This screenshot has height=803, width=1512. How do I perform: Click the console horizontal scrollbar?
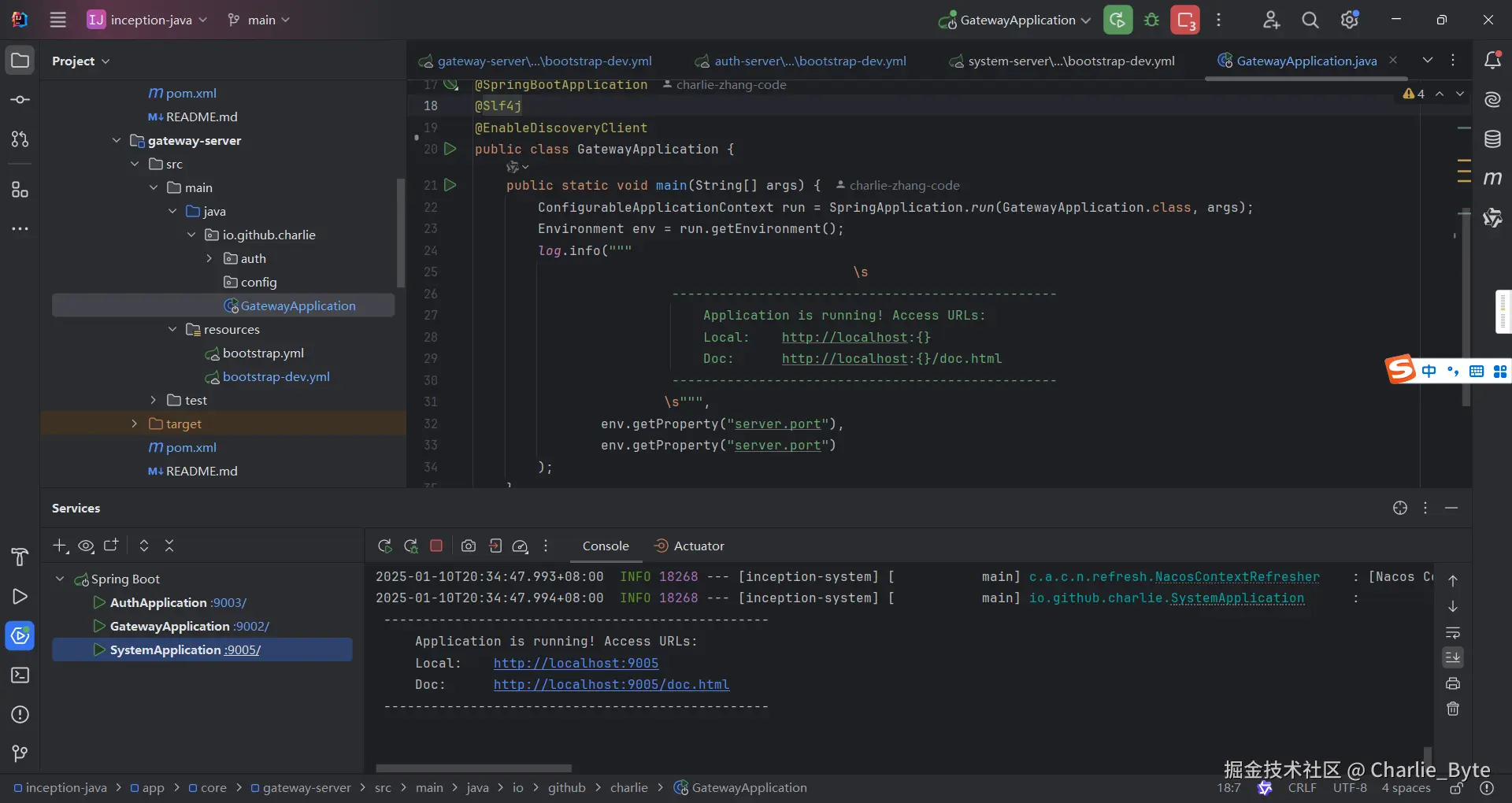pos(473,768)
